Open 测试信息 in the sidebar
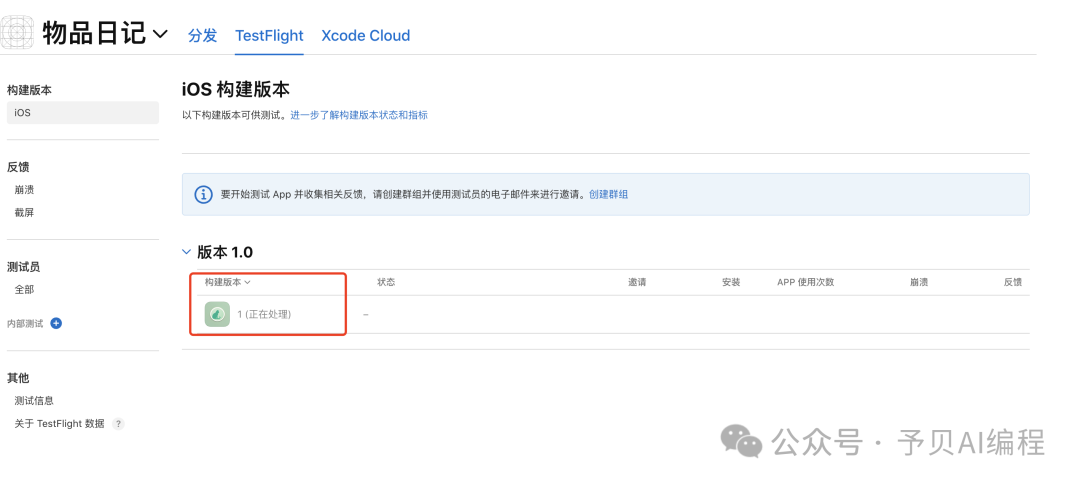The height and width of the screenshot is (486, 1080). coord(34,401)
